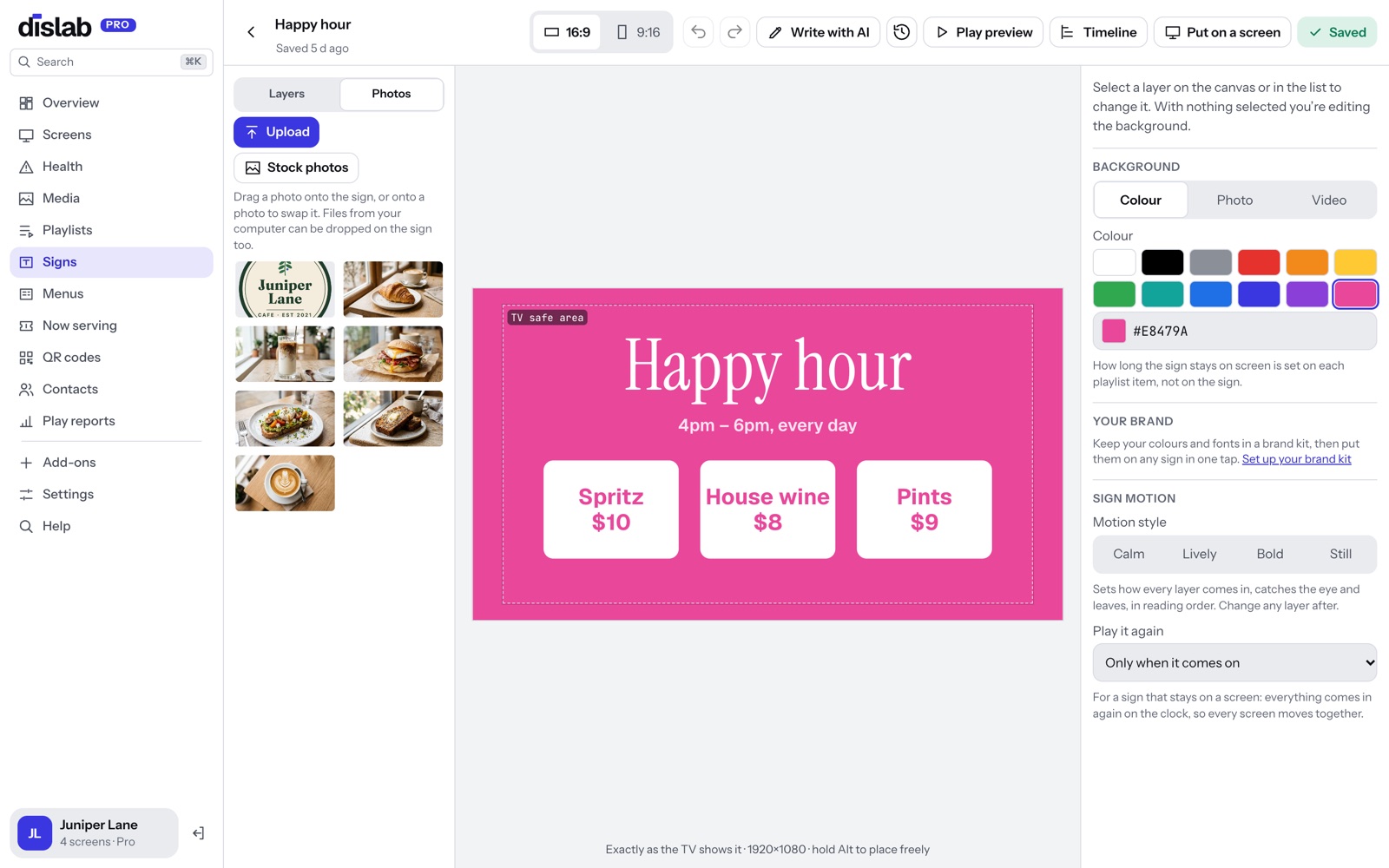Select the Photo background tab
Viewport: 1389px width, 868px height.
(1234, 200)
